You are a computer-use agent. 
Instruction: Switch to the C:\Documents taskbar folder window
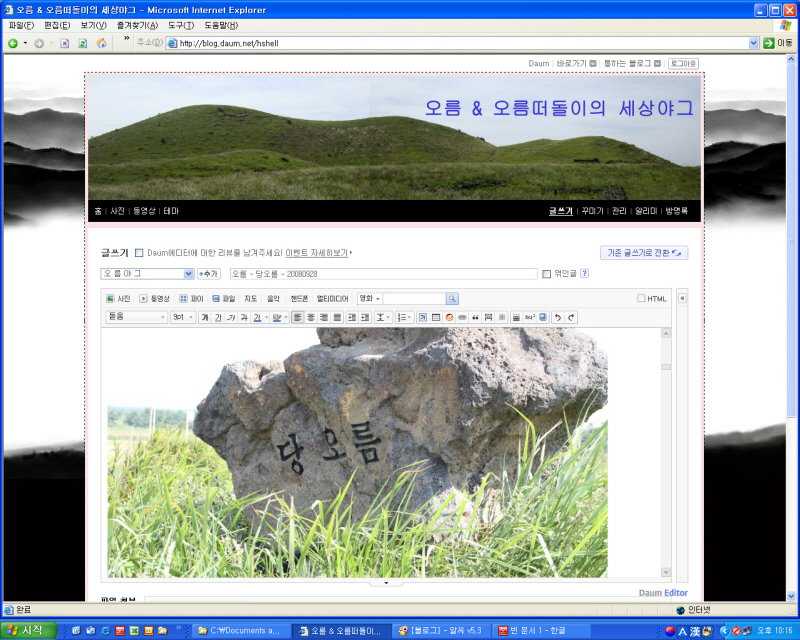coord(243,631)
